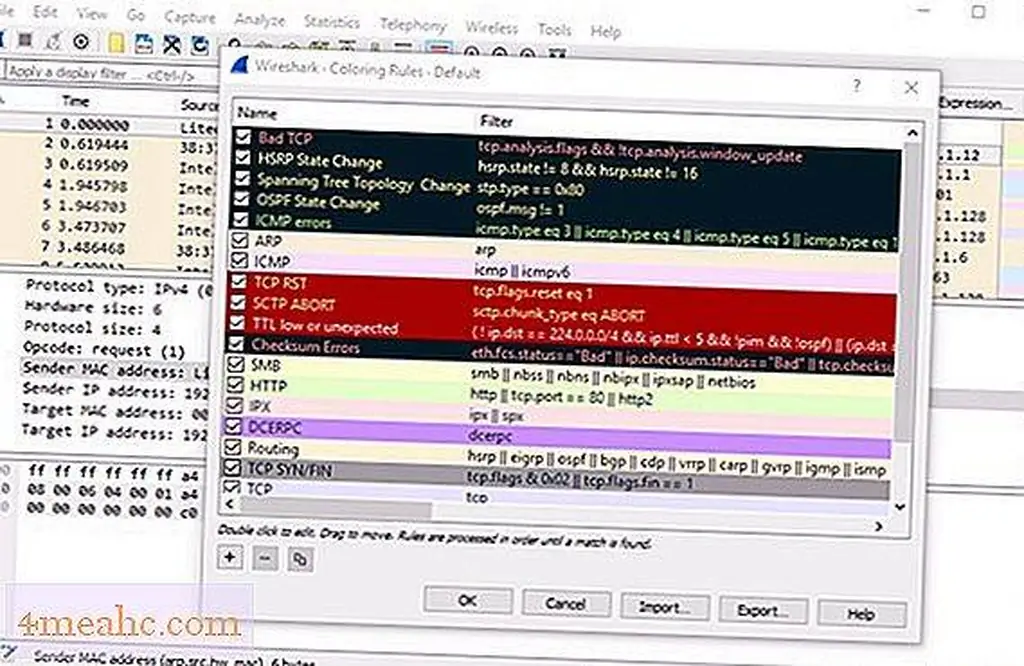The width and height of the screenshot is (1024, 666).
Task: Restart the current capture from the toolbar
Action: (x=53, y=41)
